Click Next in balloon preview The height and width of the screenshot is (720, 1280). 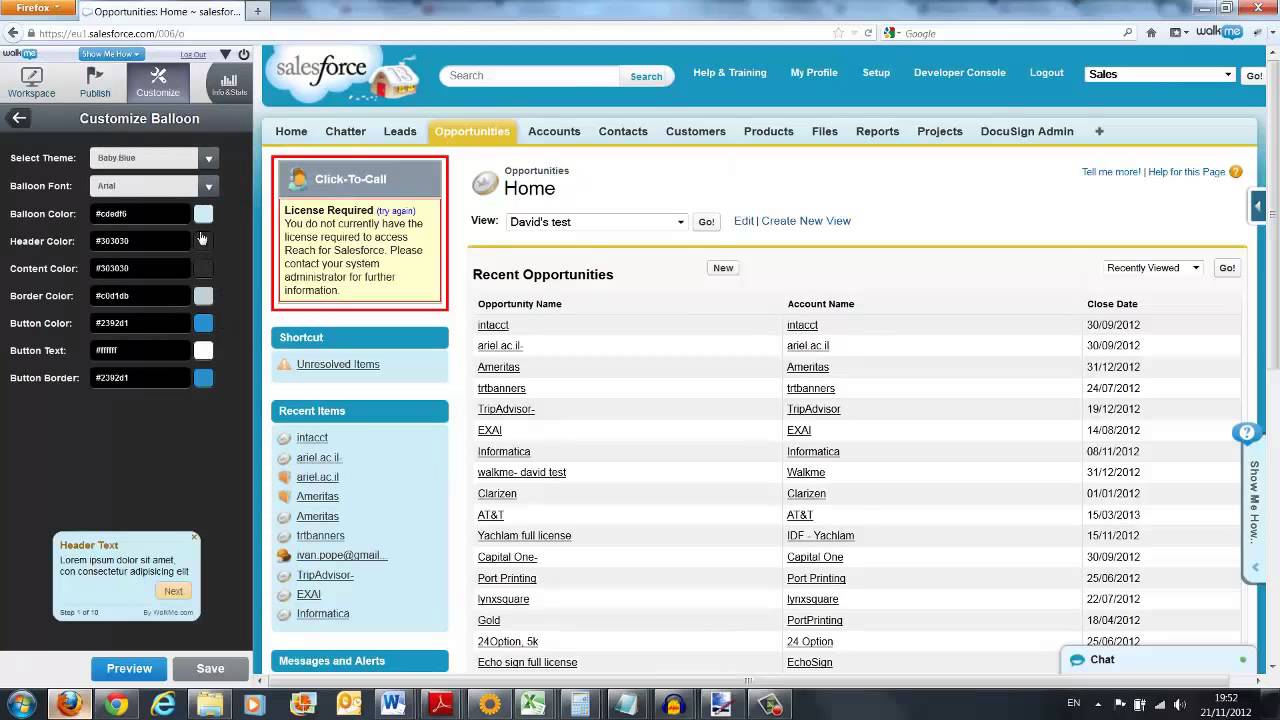(x=173, y=591)
